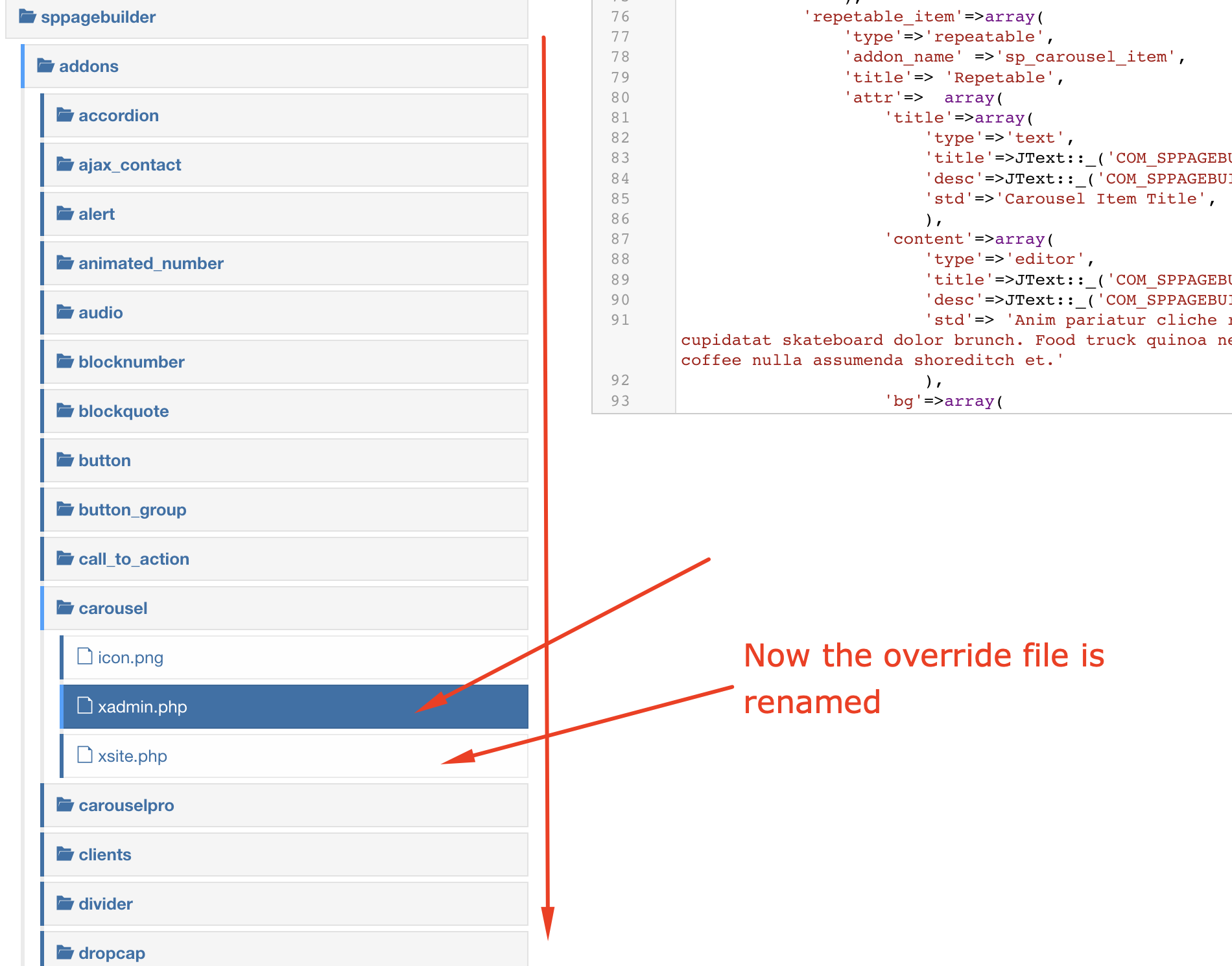The image size is (1232, 966).
Task: Expand the clients folder
Action: point(104,854)
